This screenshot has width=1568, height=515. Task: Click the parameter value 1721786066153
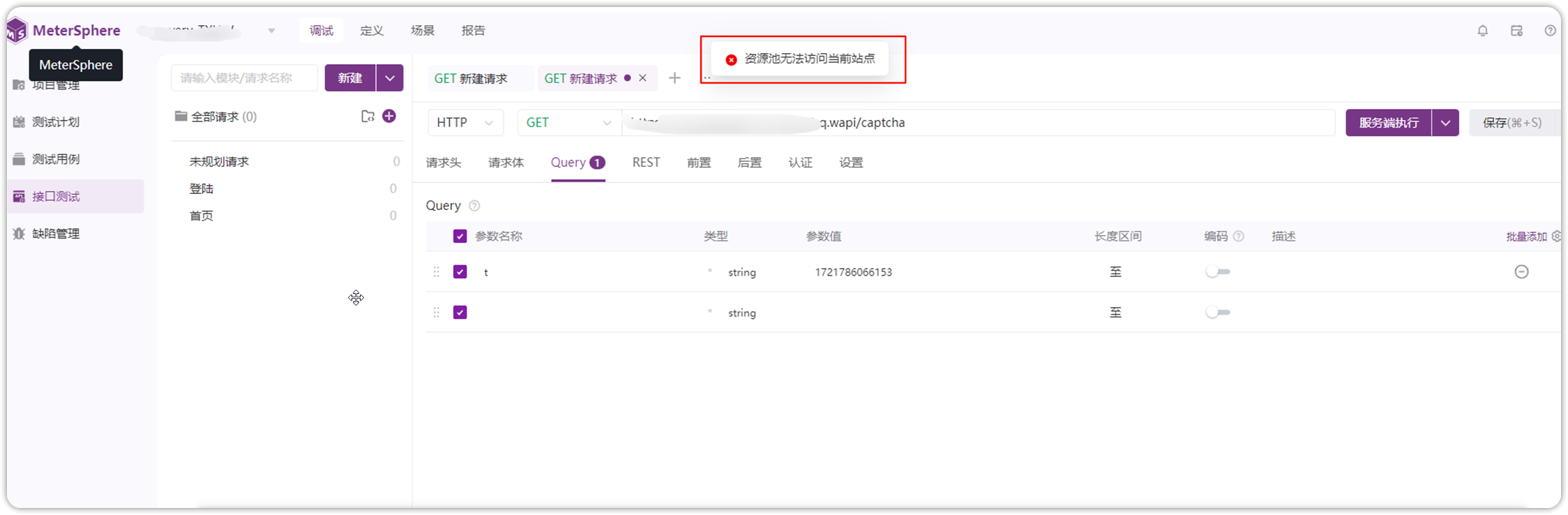(854, 272)
